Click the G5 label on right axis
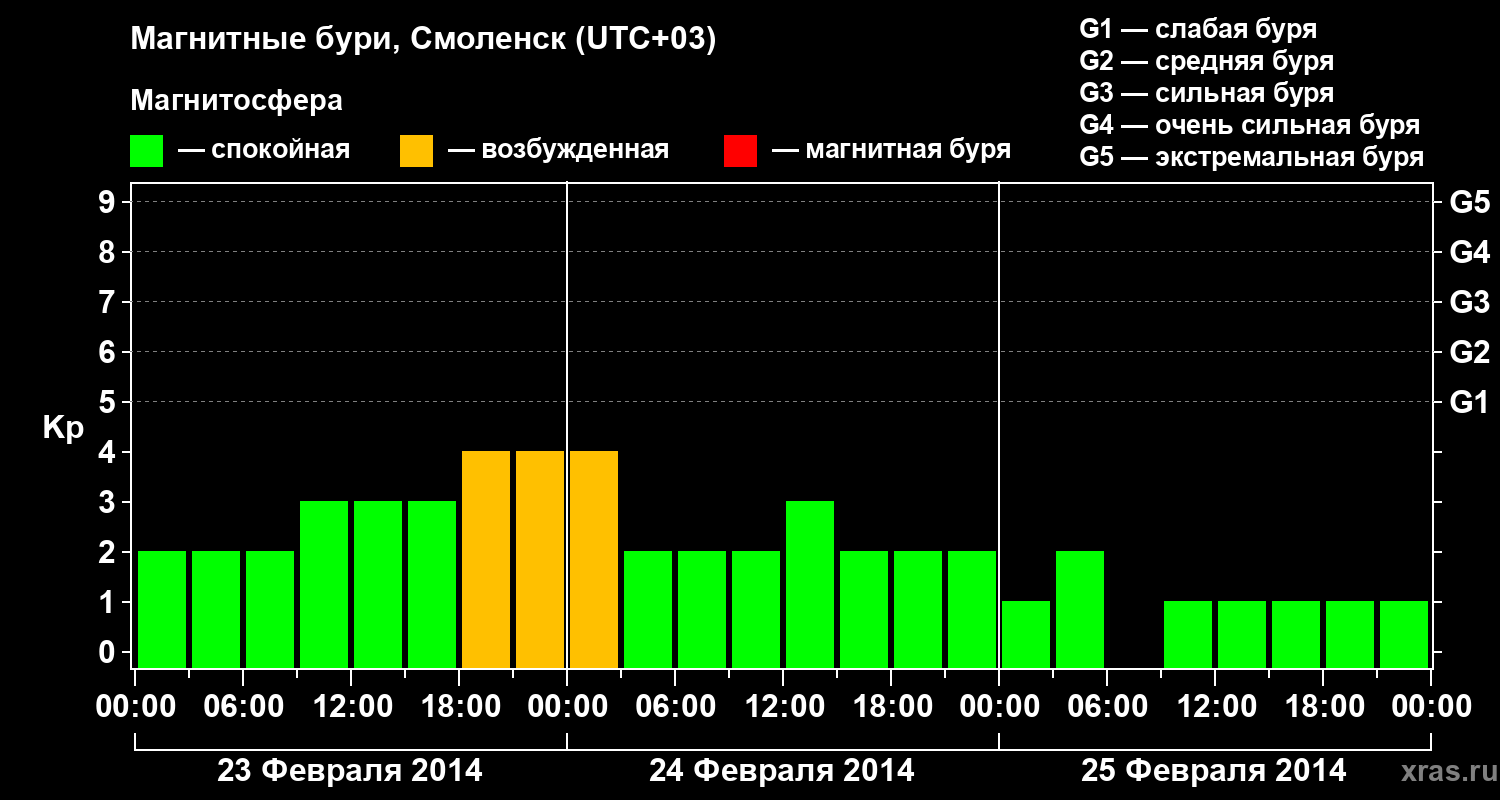Viewport: 1500px width, 800px height. pyautogui.click(x=1470, y=202)
